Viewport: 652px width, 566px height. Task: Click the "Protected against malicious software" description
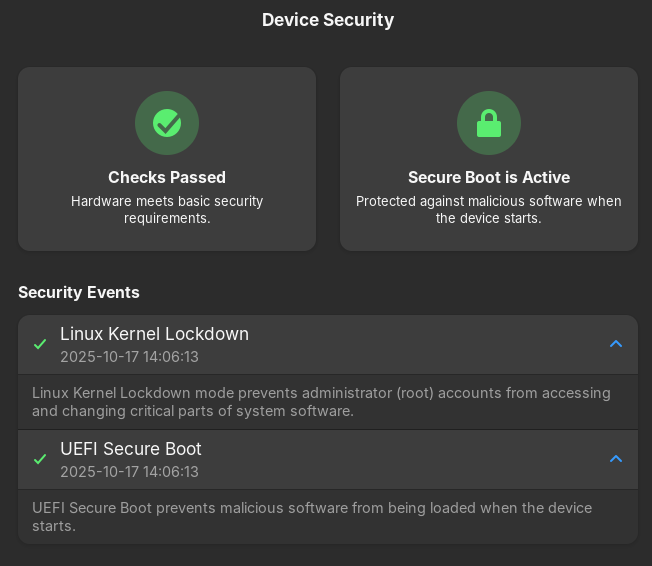click(489, 209)
